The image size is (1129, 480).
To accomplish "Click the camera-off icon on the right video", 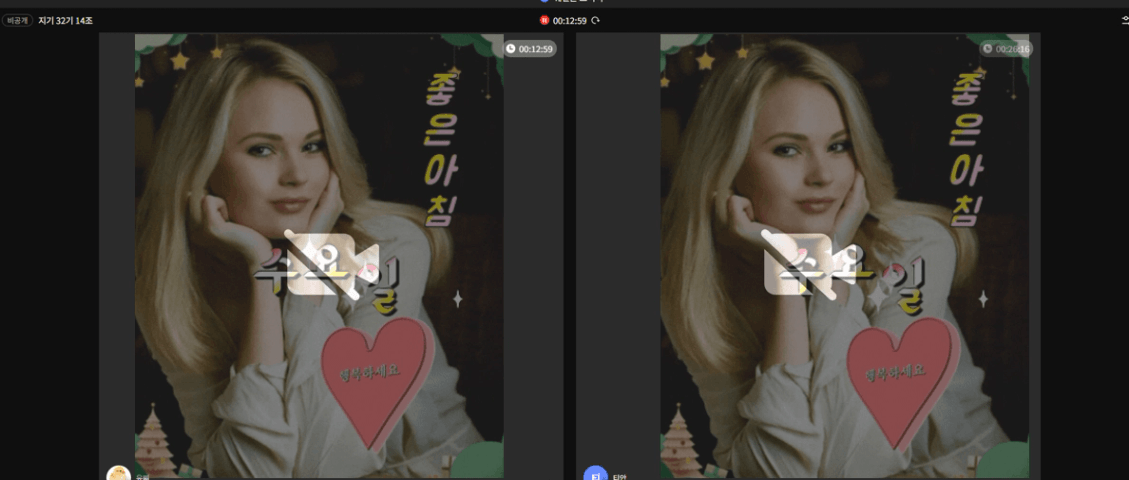I will tap(808, 264).
